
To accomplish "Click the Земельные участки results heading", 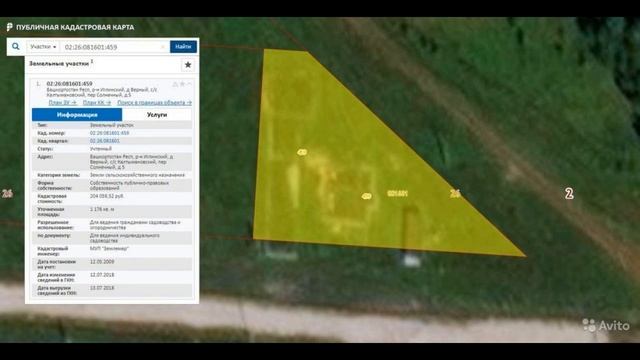I will (59, 64).
